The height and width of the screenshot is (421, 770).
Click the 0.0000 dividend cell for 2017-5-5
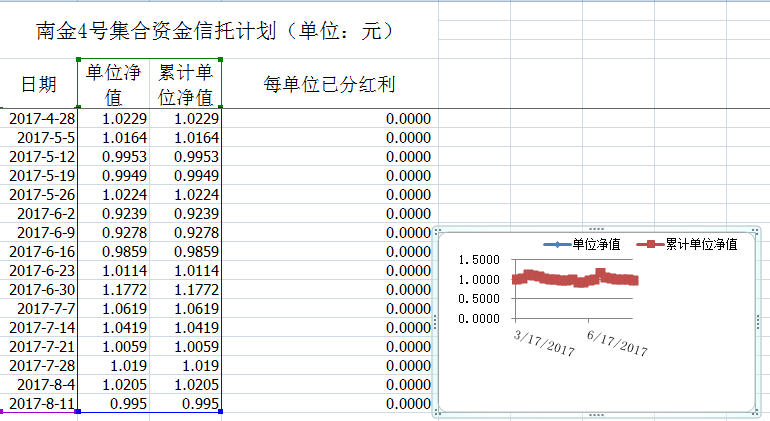(329, 138)
